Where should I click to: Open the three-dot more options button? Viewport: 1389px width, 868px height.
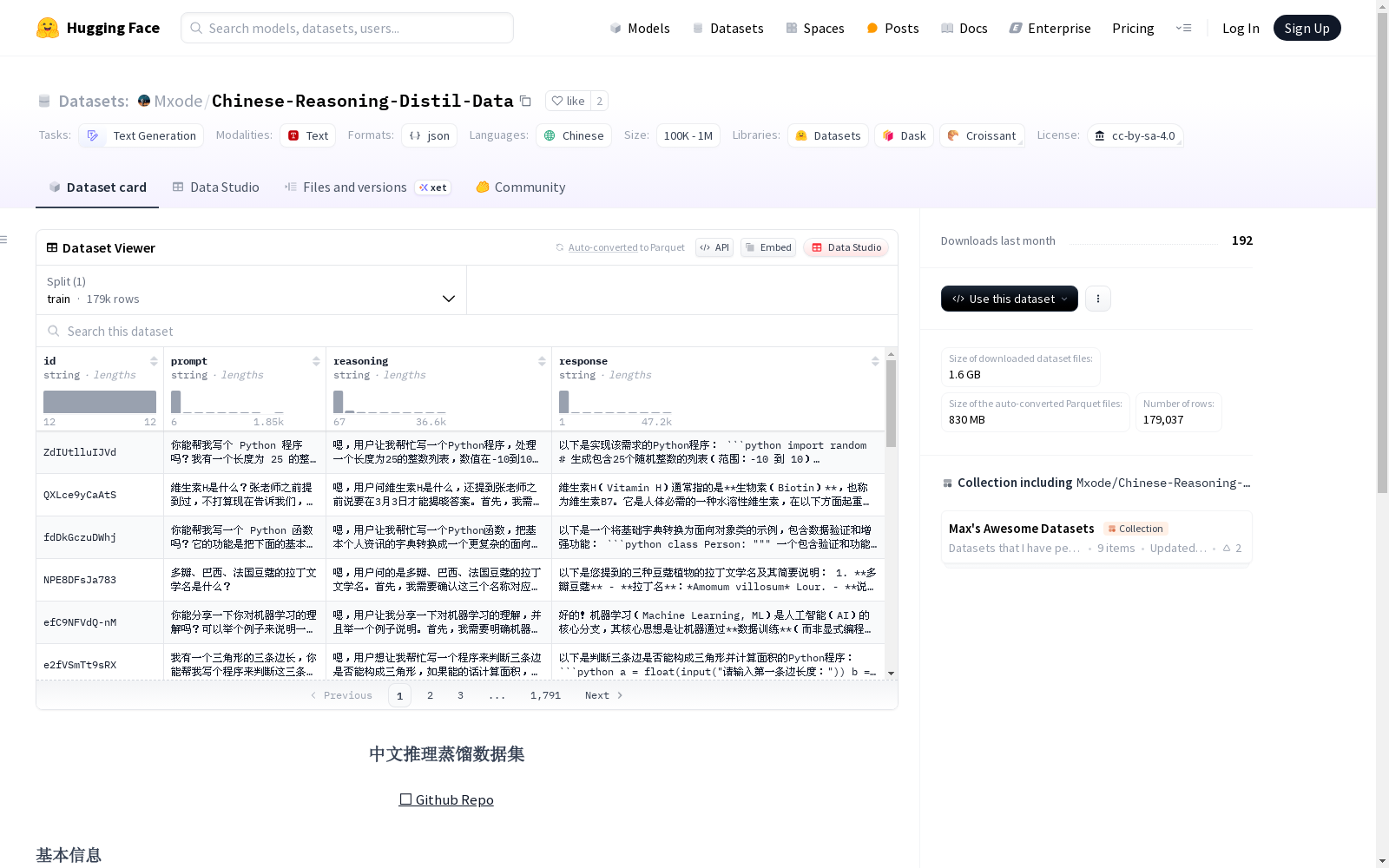click(1098, 299)
